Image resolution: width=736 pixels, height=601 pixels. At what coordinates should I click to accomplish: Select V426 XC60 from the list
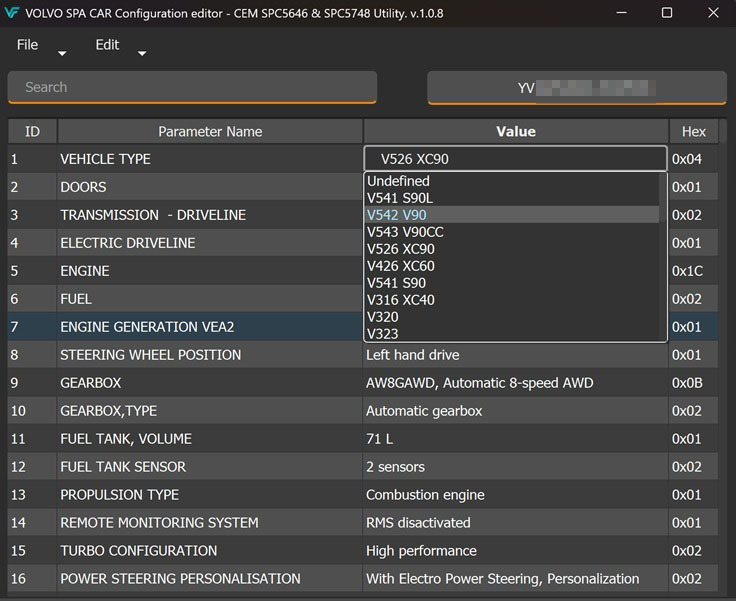(x=512, y=266)
